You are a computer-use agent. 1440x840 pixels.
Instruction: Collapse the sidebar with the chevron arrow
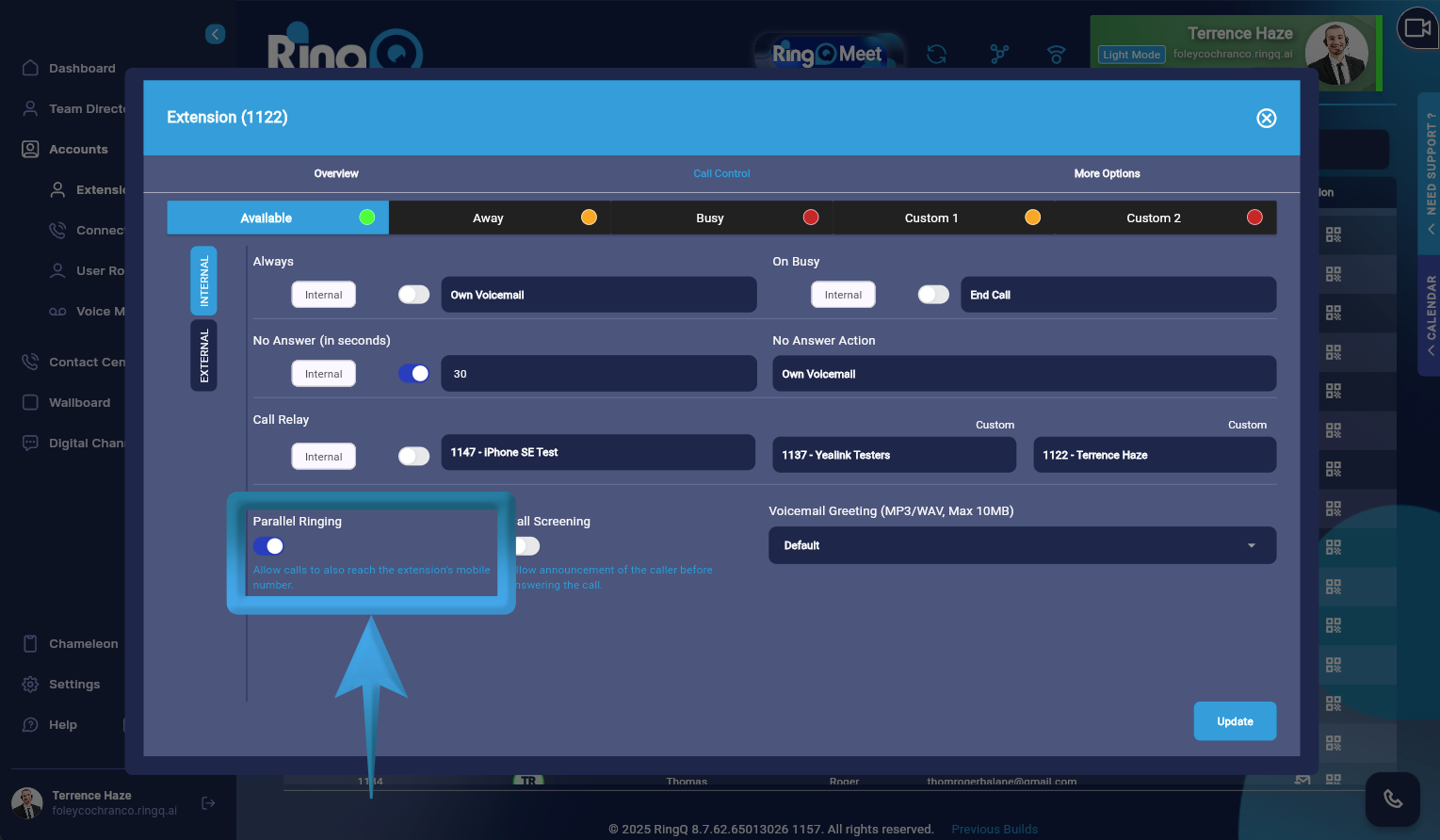pyautogui.click(x=215, y=34)
